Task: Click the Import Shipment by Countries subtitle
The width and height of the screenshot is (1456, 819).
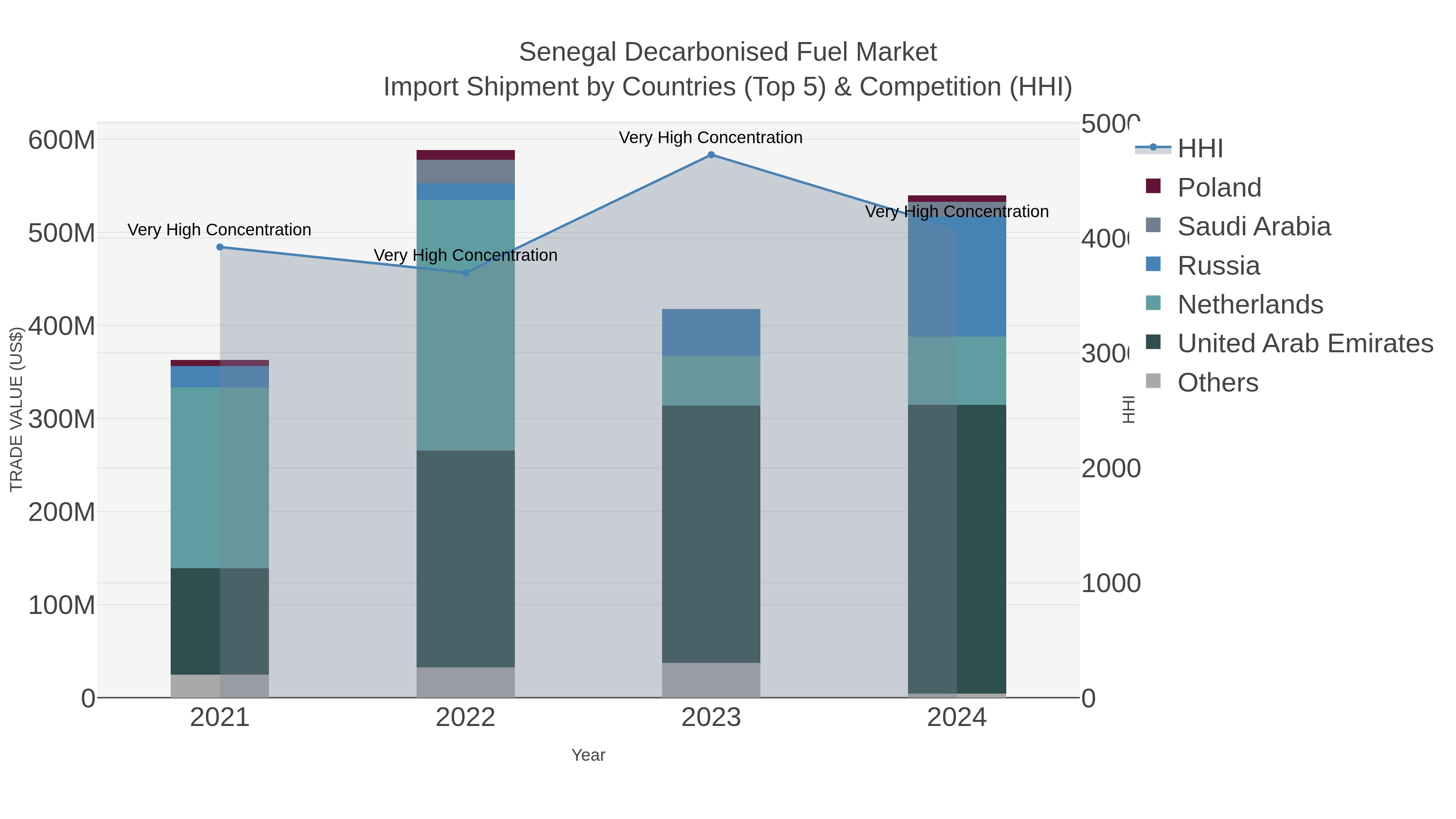Action: pos(728,87)
